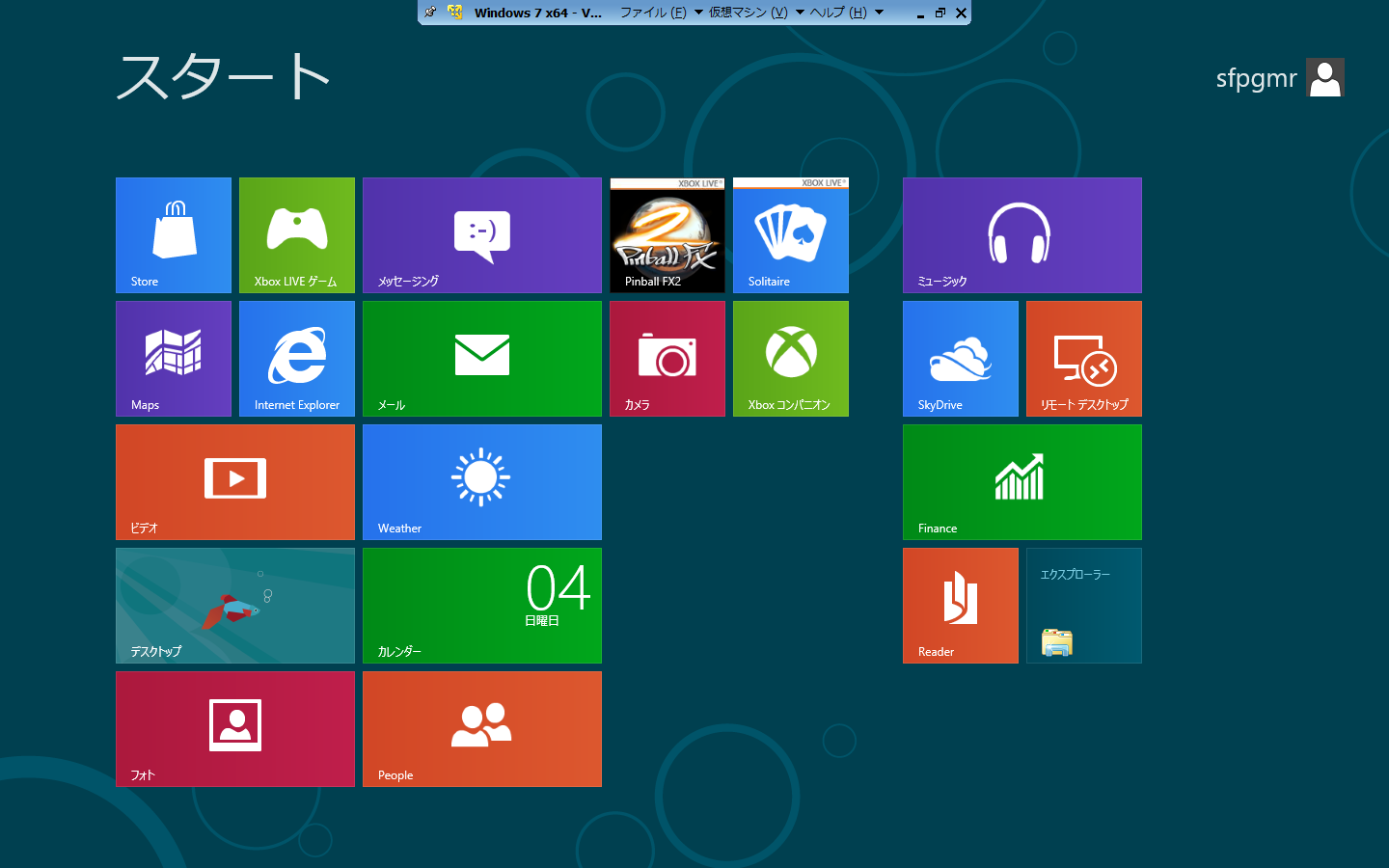This screenshot has height=868, width=1389.
Task: Open リモート デスクトップ remote desktop tile
Action: pyautogui.click(x=1084, y=359)
